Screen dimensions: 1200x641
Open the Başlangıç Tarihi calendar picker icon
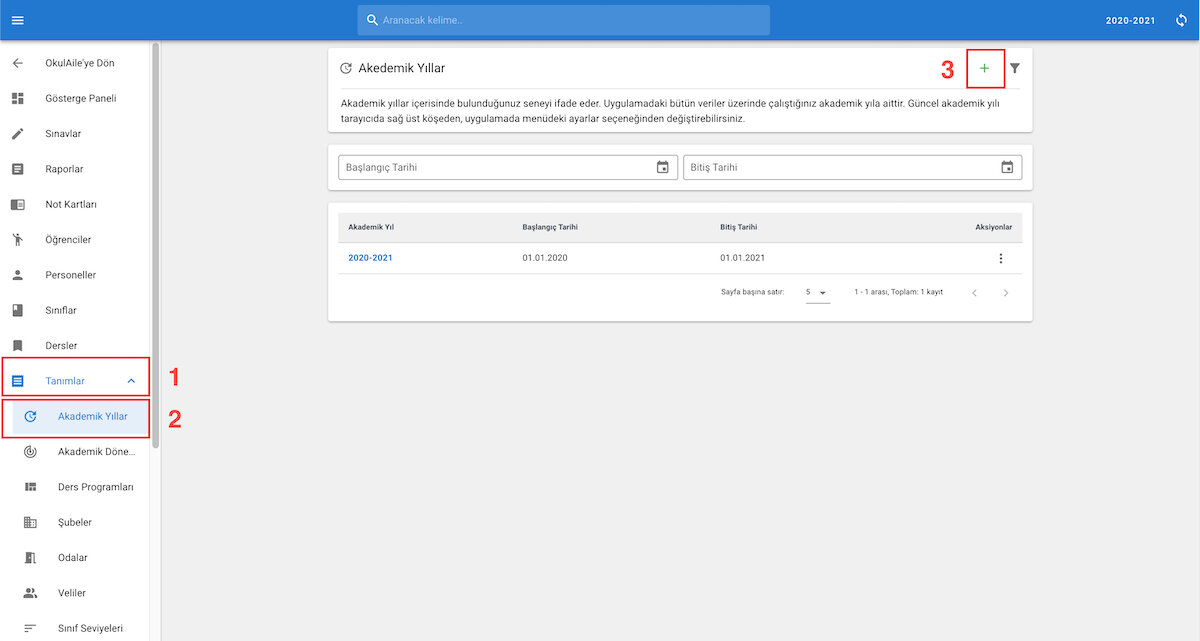click(x=662, y=167)
